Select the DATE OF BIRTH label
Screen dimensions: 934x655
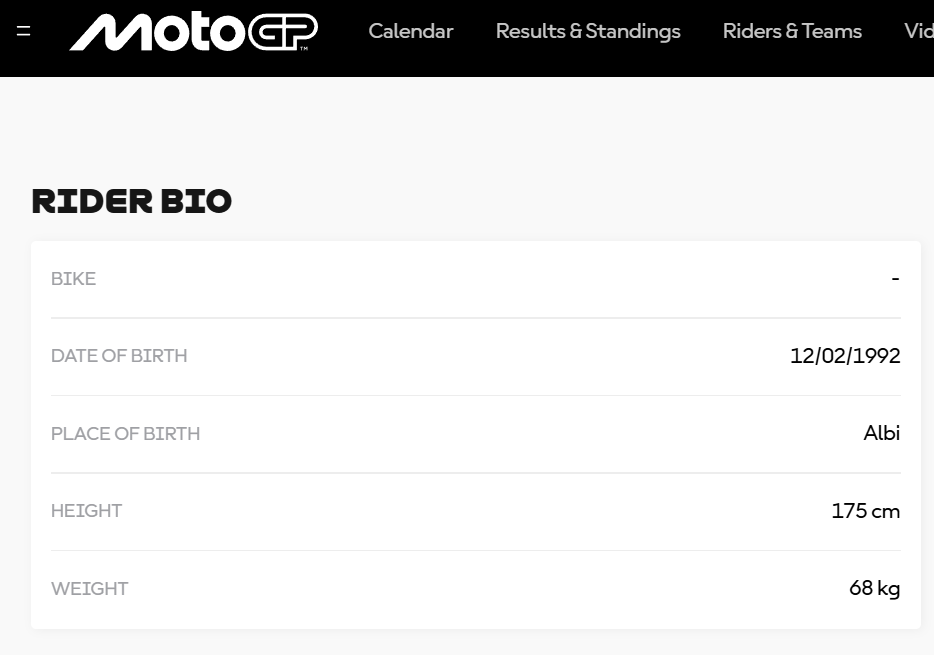tap(119, 356)
